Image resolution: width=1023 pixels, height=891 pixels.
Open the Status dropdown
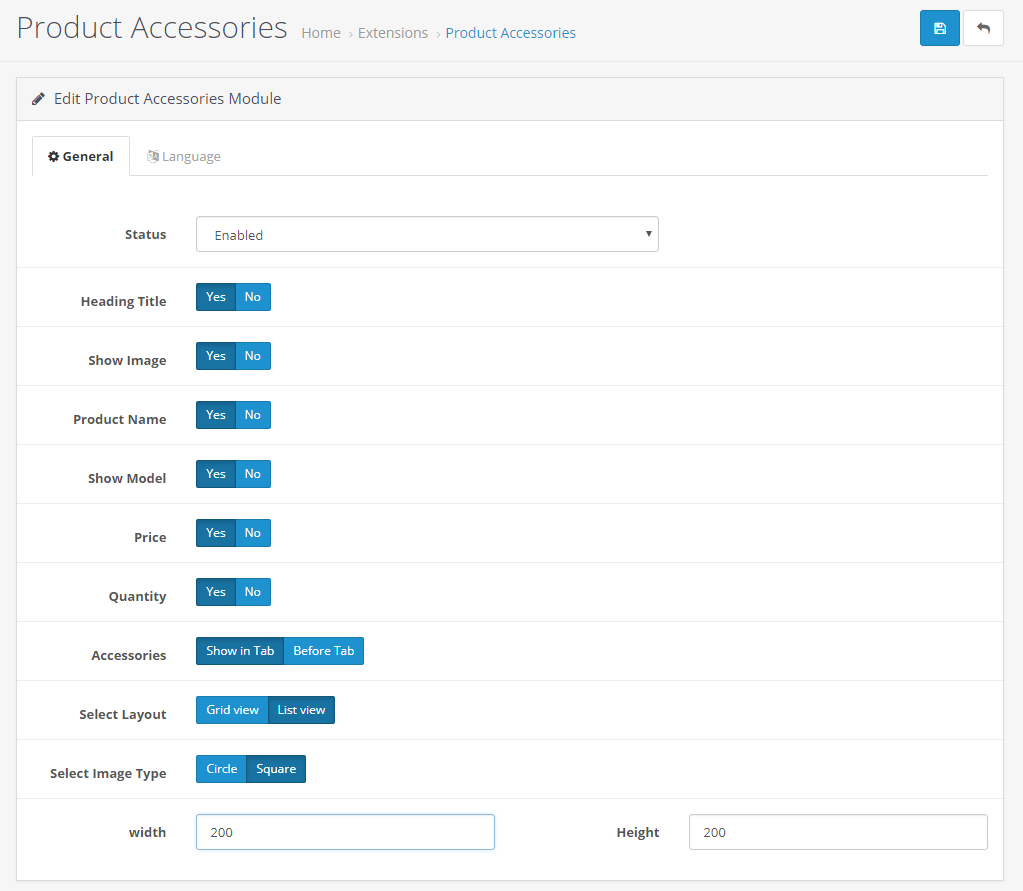(x=427, y=235)
